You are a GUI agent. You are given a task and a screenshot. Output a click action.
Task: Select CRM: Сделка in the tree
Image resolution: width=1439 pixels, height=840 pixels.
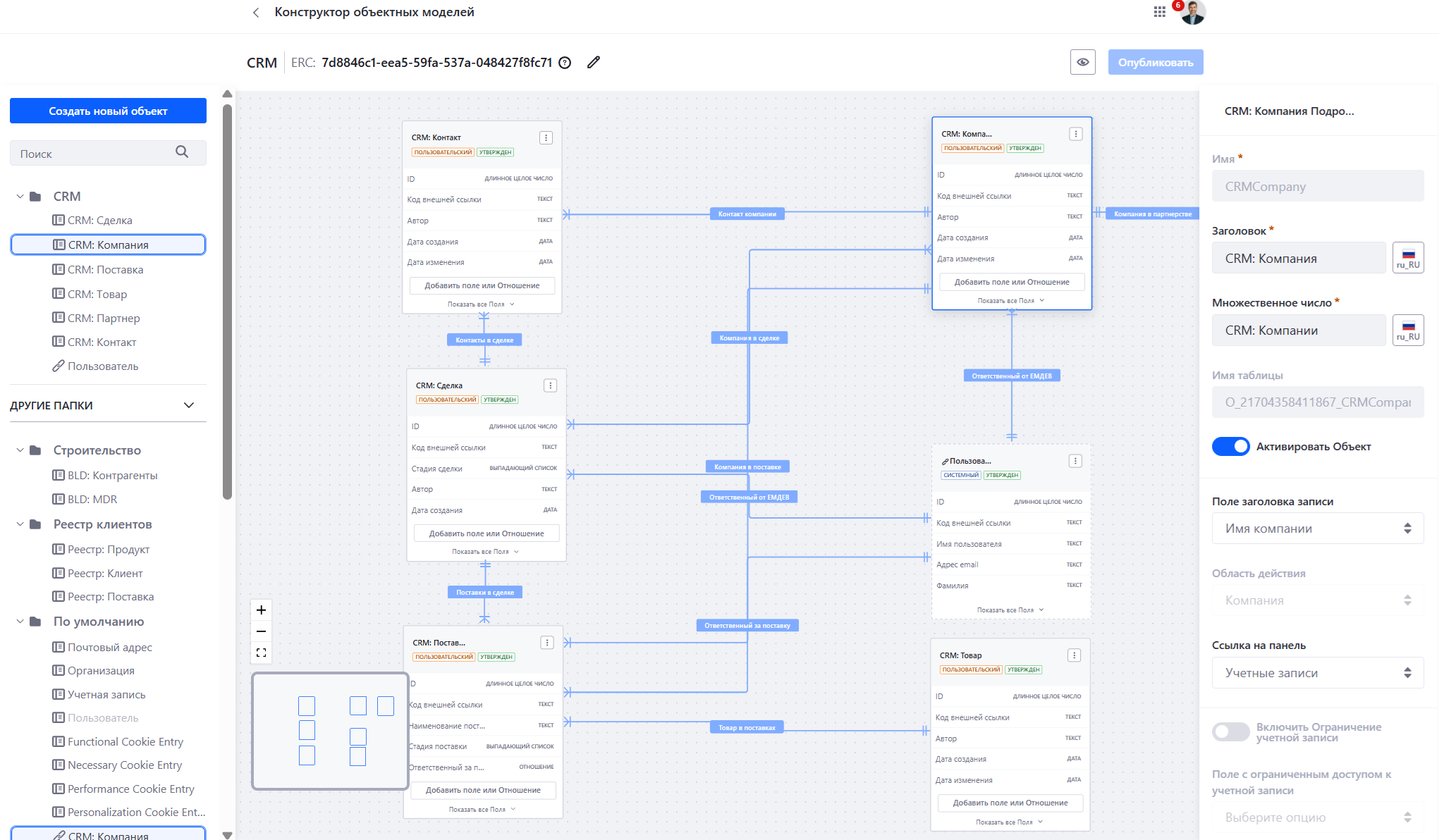[x=100, y=221]
